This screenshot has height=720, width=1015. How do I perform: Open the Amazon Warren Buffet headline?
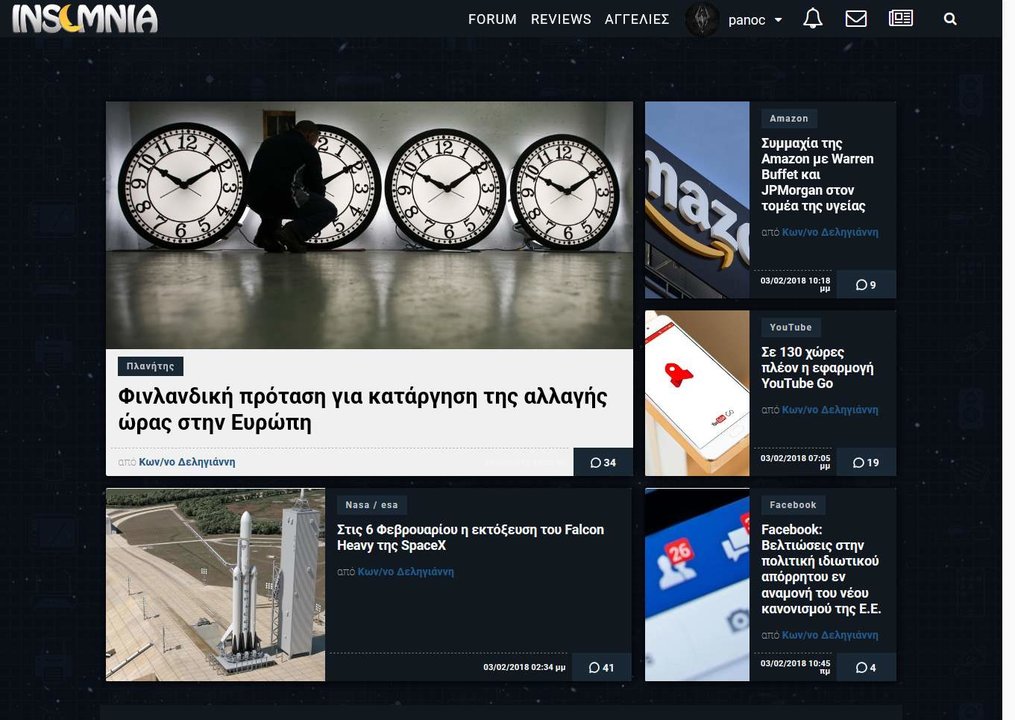click(818, 174)
